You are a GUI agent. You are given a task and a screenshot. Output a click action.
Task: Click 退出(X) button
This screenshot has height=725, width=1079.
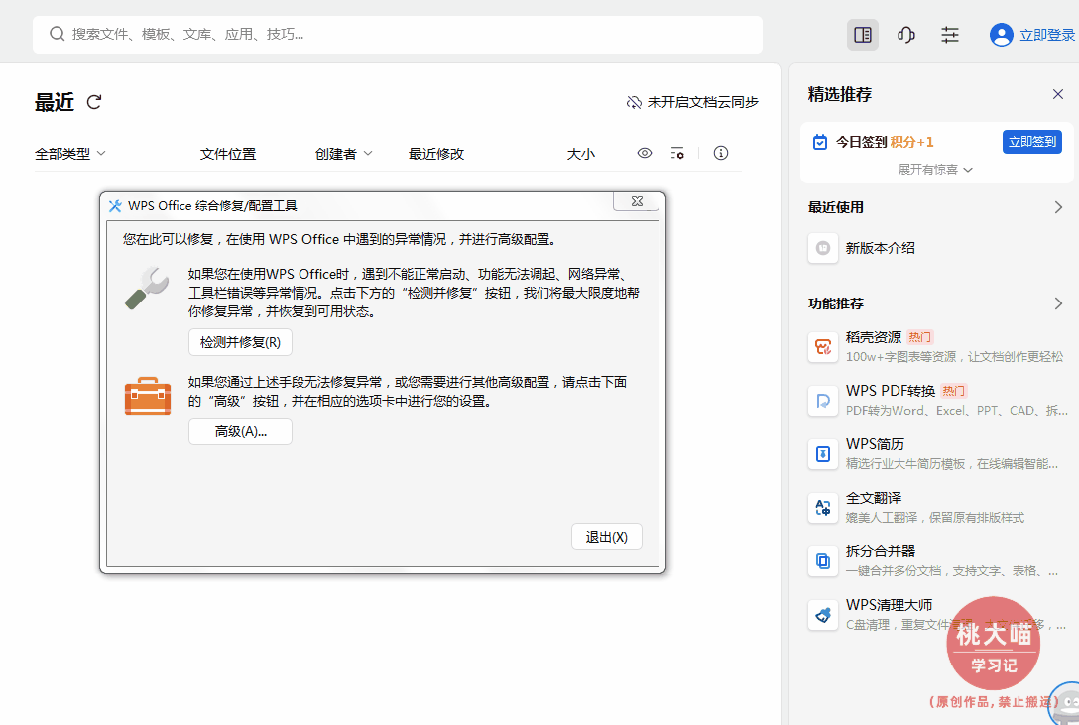pyautogui.click(x=607, y=537)
